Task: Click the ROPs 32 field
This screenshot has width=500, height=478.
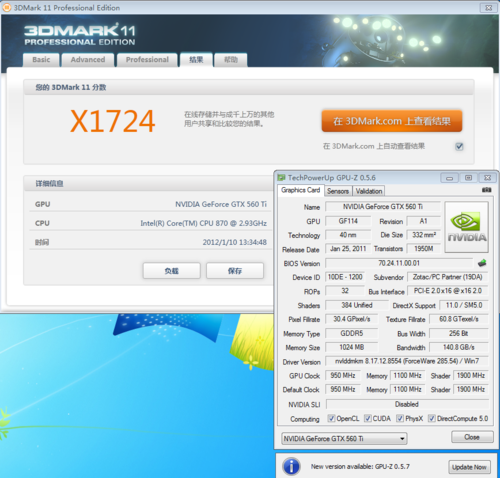Action: [x=345, y=291]
